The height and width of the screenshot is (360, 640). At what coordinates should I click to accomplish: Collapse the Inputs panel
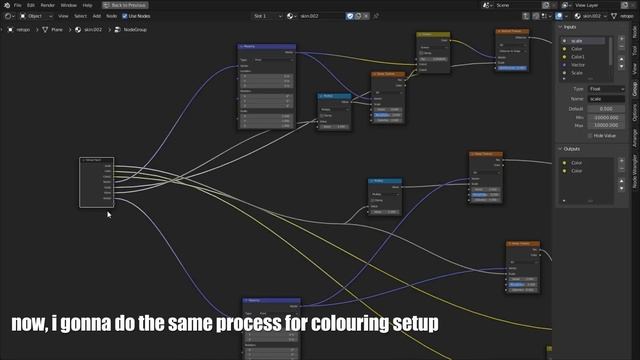coord(569,27)
